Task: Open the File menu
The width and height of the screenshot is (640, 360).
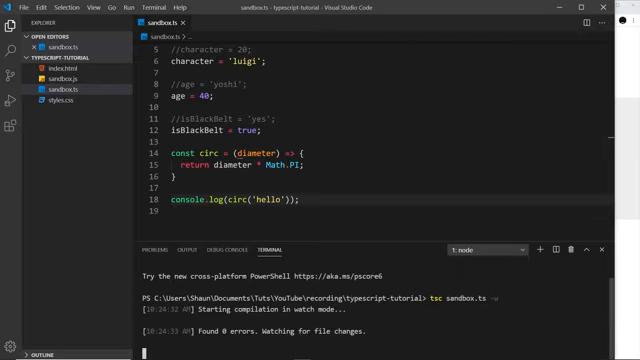Action: pyautogui.click(x=24, y=7)
